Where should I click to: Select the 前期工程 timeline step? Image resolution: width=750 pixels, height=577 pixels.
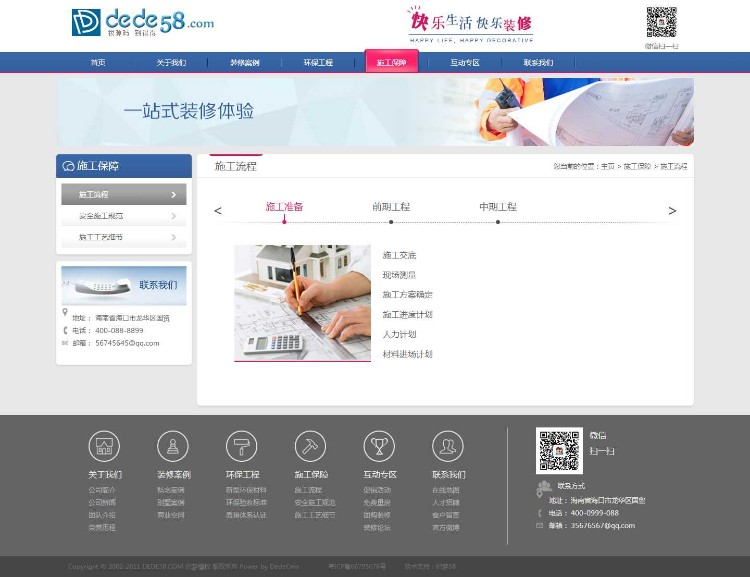(x=391, y=207)
